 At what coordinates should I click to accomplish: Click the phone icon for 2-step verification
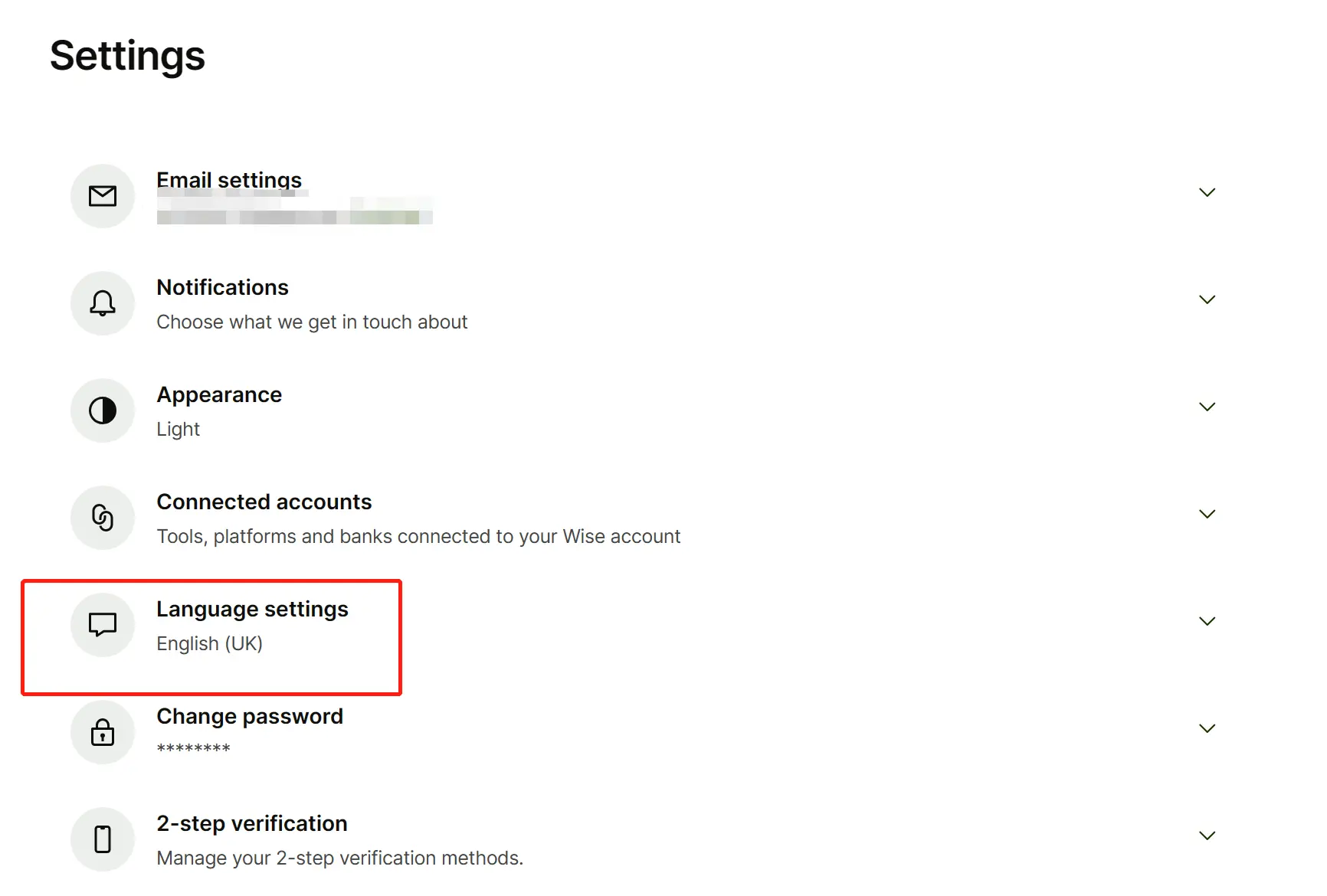pyautogui.click(x=103, y=839)
